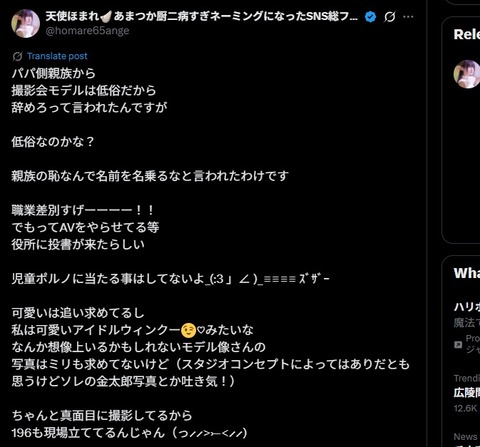Open avatar in Relevant people panel
This screenshot has width=480, height=447.
[x=467, y=74]
